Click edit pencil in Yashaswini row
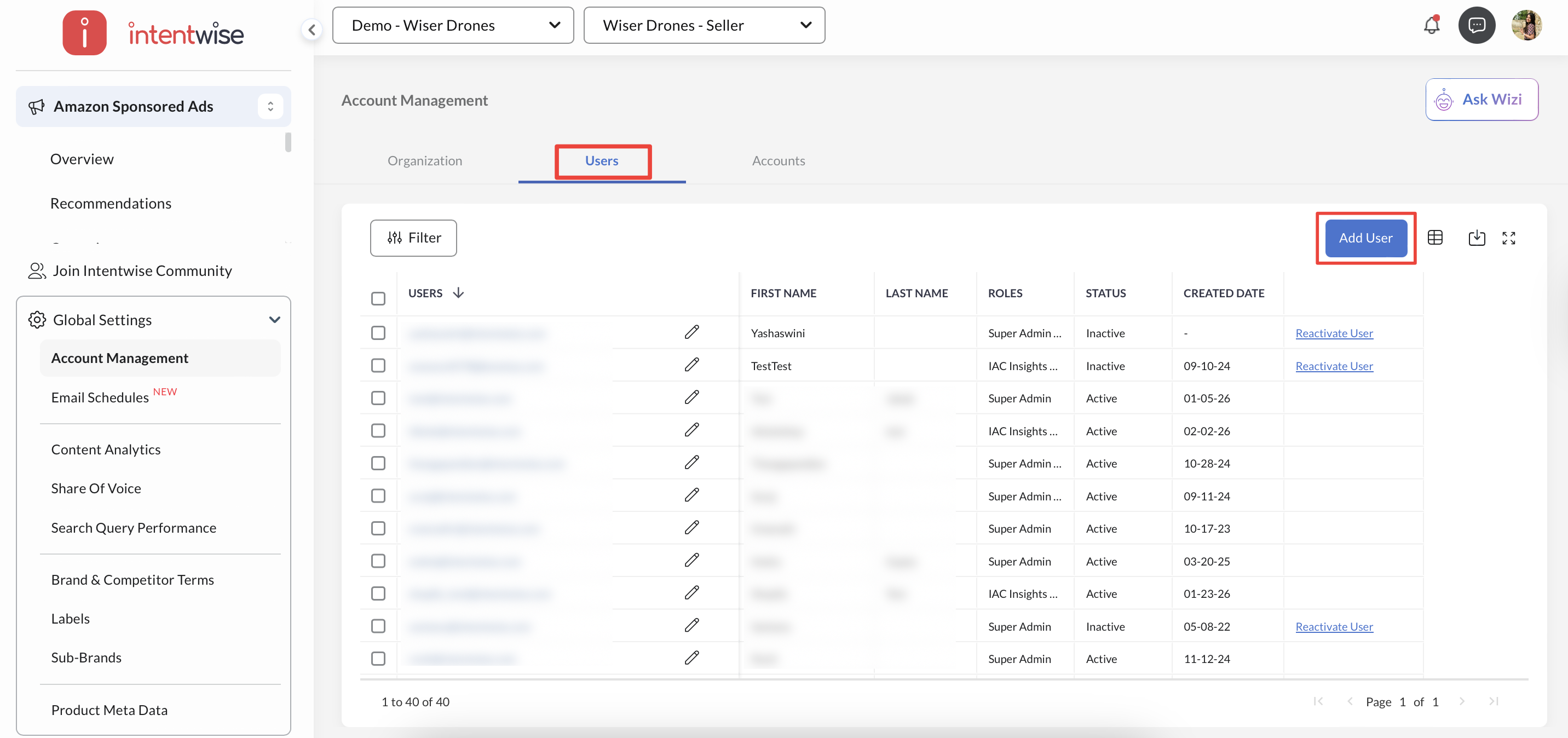The image size is (1568, 738). coord(691,332)
